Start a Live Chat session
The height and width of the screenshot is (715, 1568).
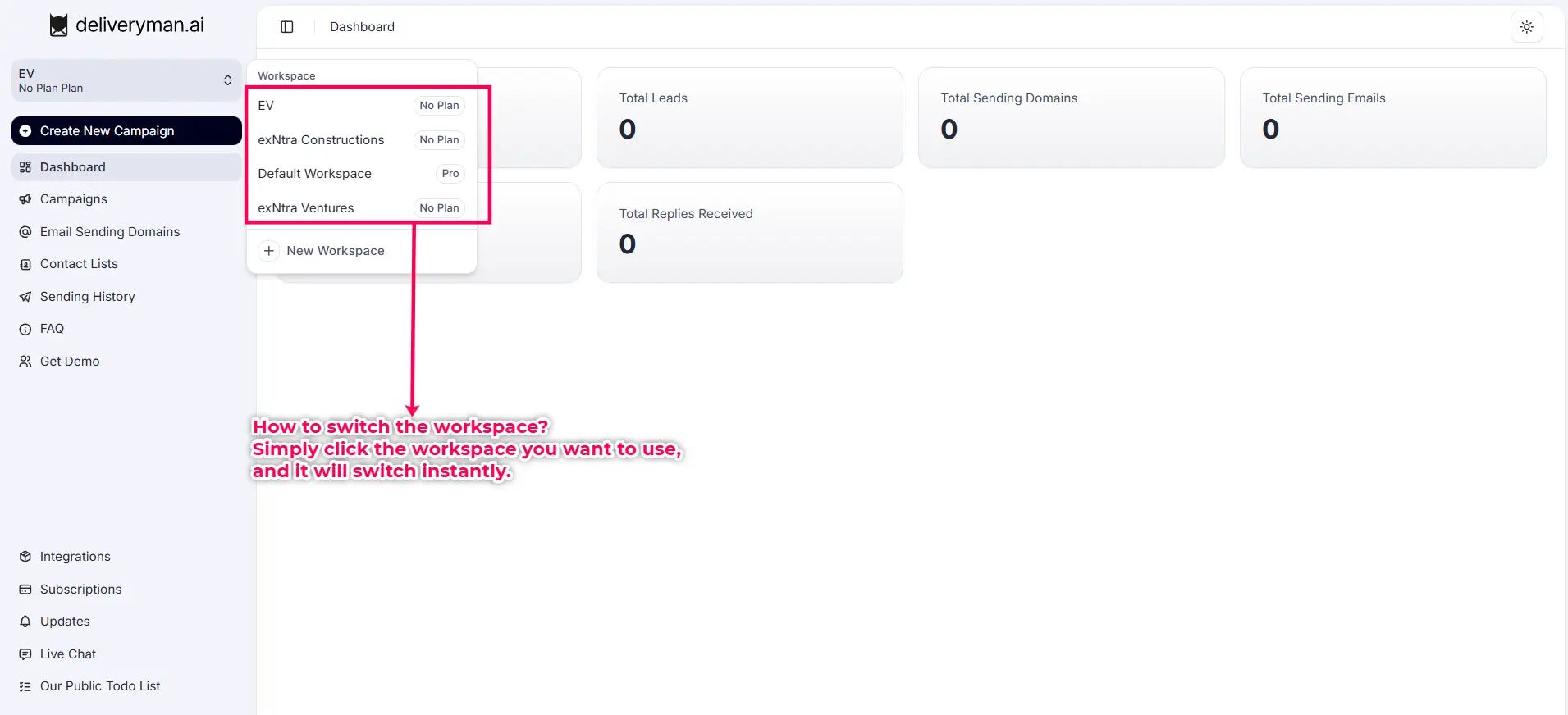click(x=68, y=654)
